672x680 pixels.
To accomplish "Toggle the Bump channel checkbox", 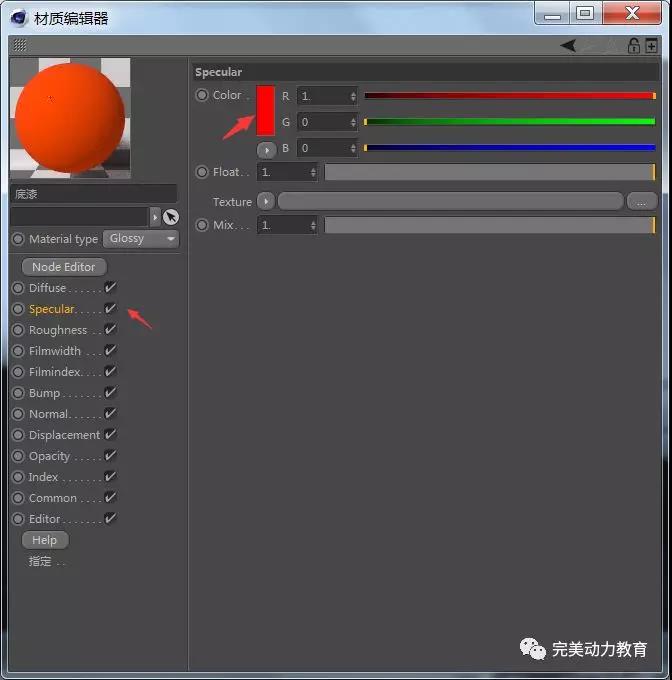I will coord(110,393).
